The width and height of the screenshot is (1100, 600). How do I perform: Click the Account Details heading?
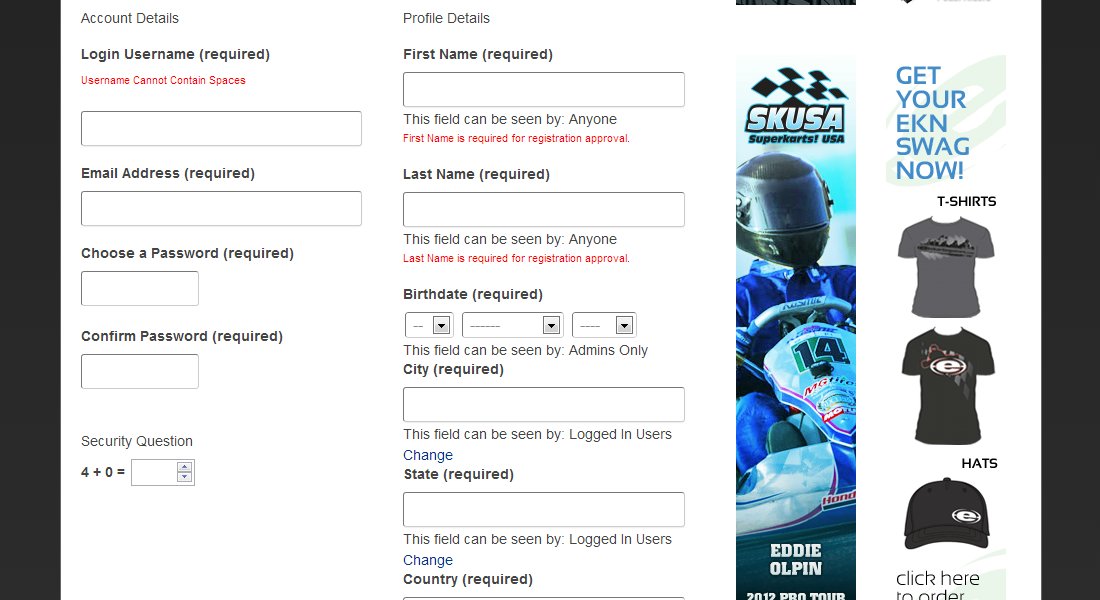point(130,18)
